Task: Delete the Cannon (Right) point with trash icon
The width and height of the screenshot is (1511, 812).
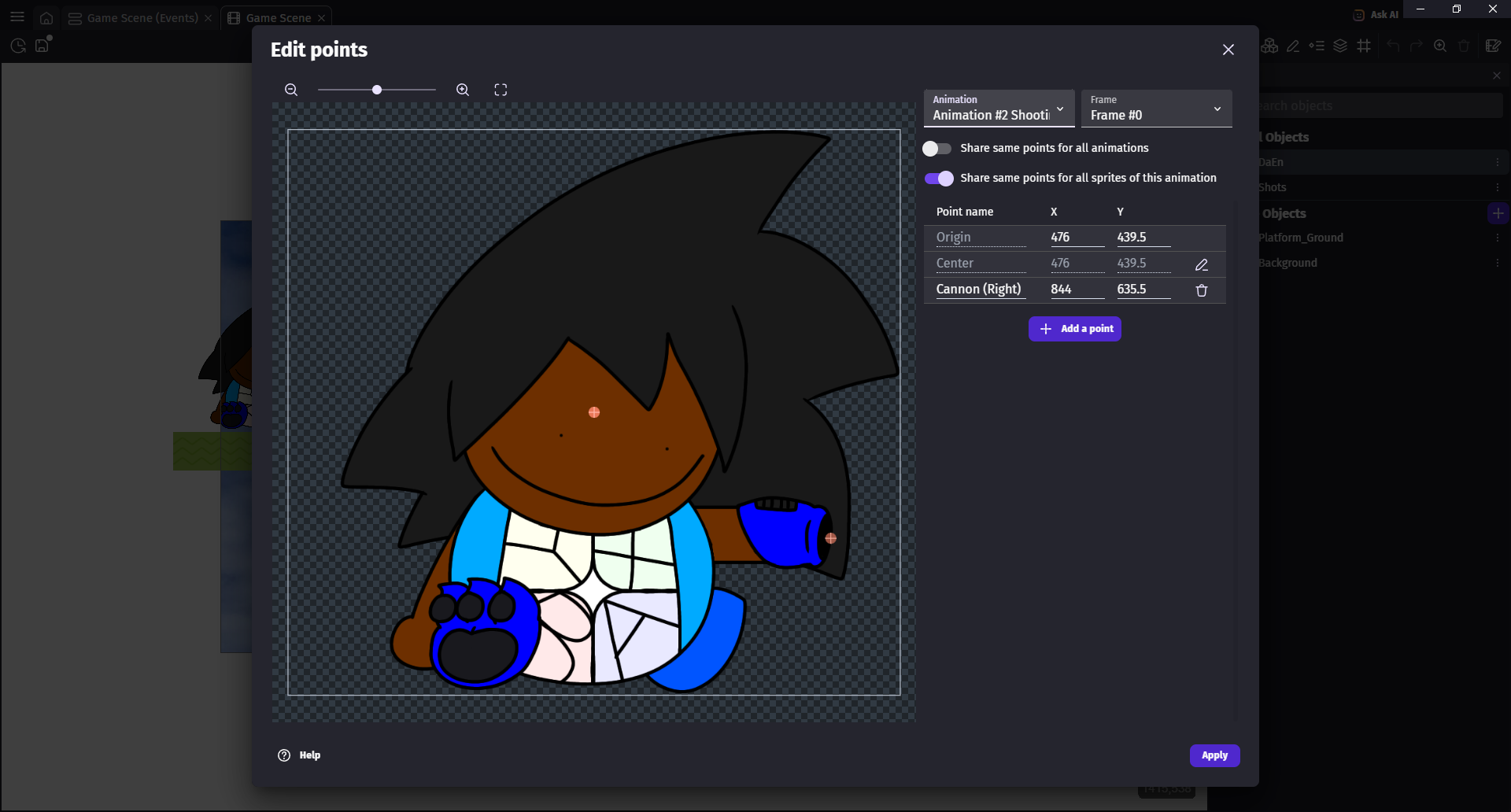Action: [1201, 290]
